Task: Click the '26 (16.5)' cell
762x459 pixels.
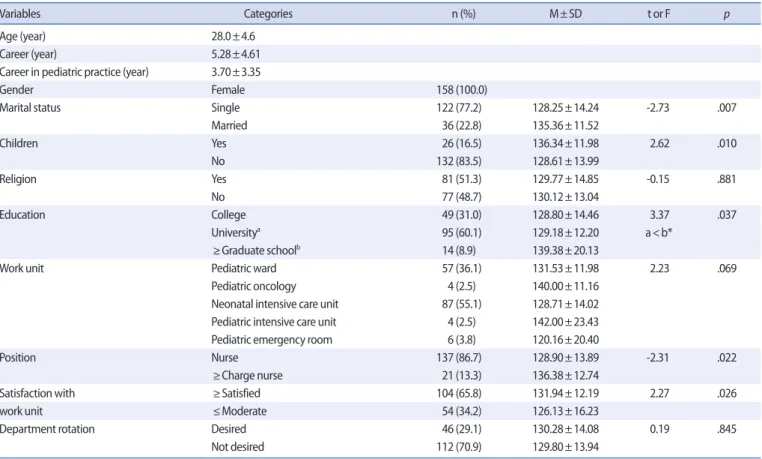Action: tap(462, 143)
